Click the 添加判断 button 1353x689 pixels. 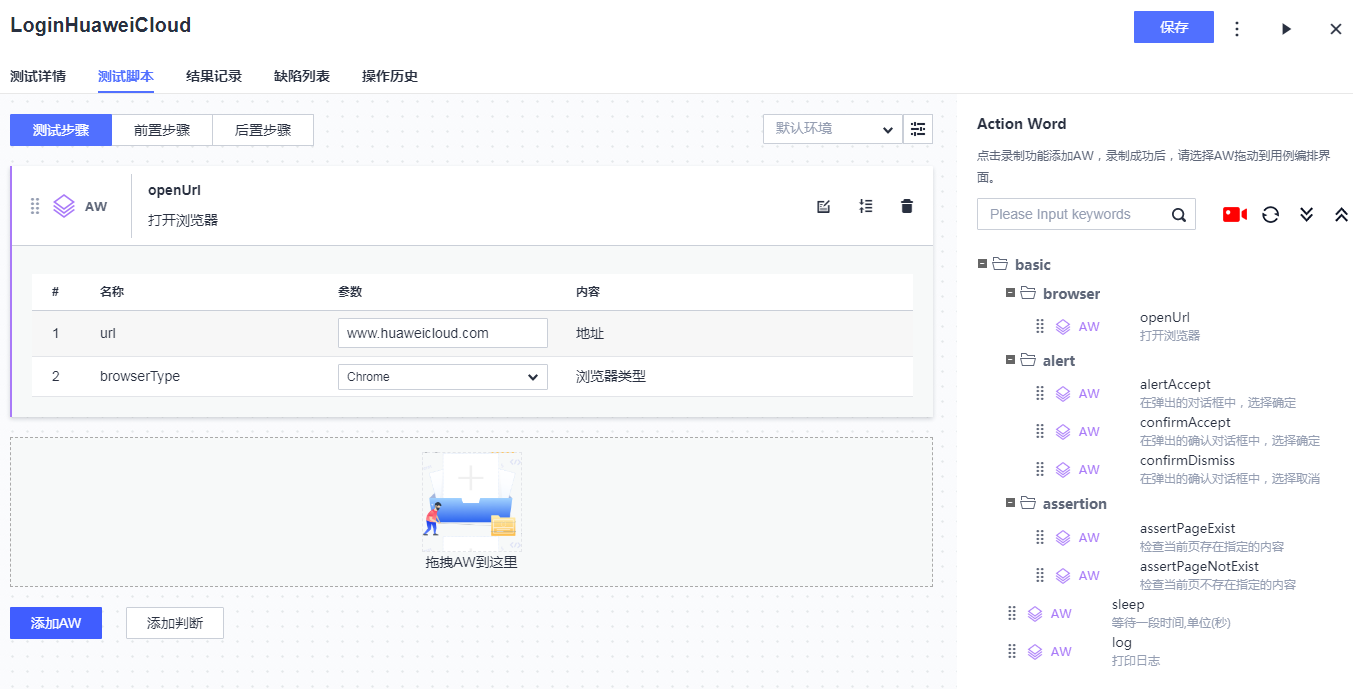[175, 623]
